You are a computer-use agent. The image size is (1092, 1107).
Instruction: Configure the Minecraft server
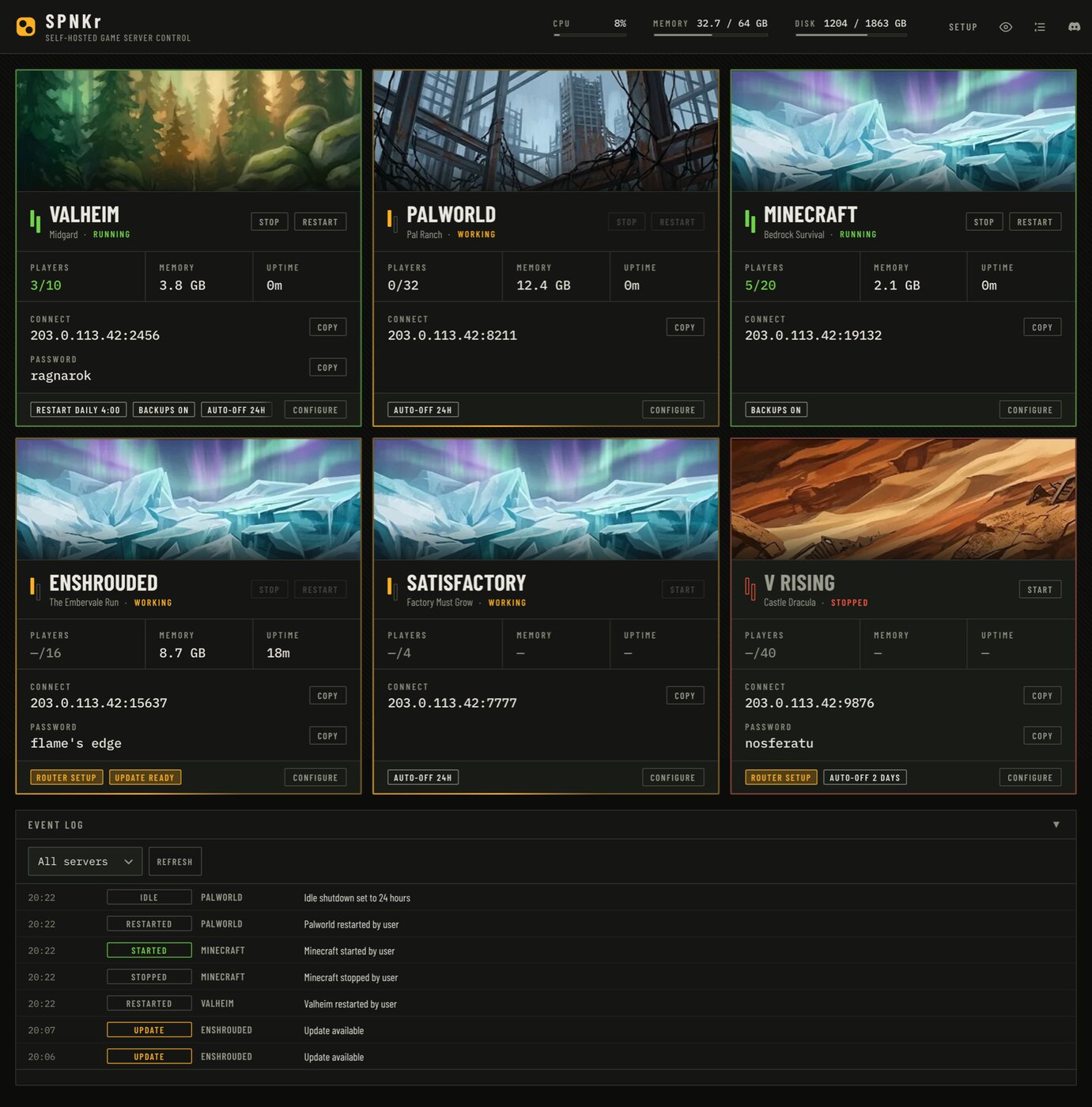pyautogui.click(x=1030, y=410)
